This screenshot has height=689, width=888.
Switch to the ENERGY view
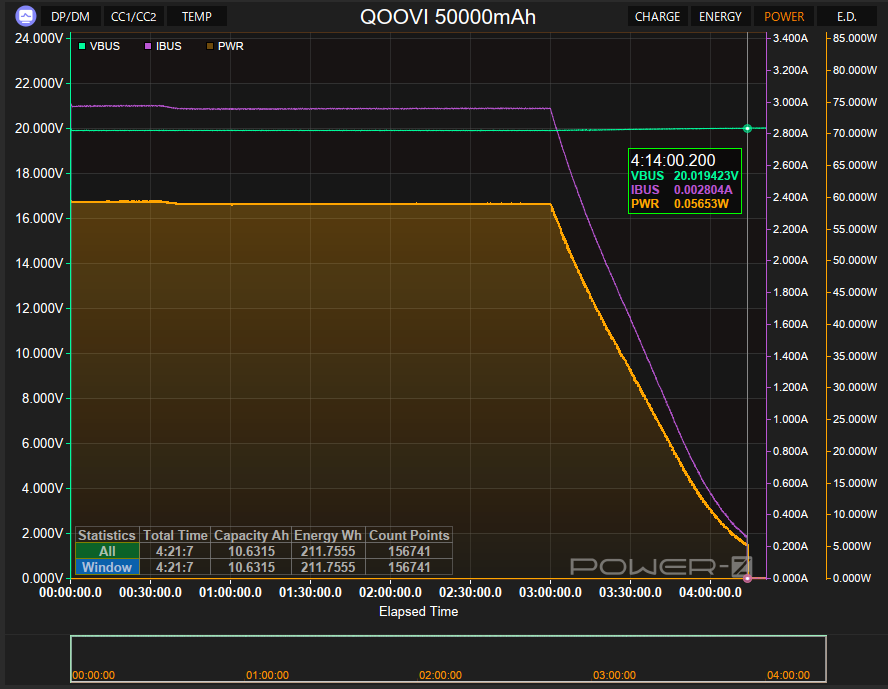(720, 16)
